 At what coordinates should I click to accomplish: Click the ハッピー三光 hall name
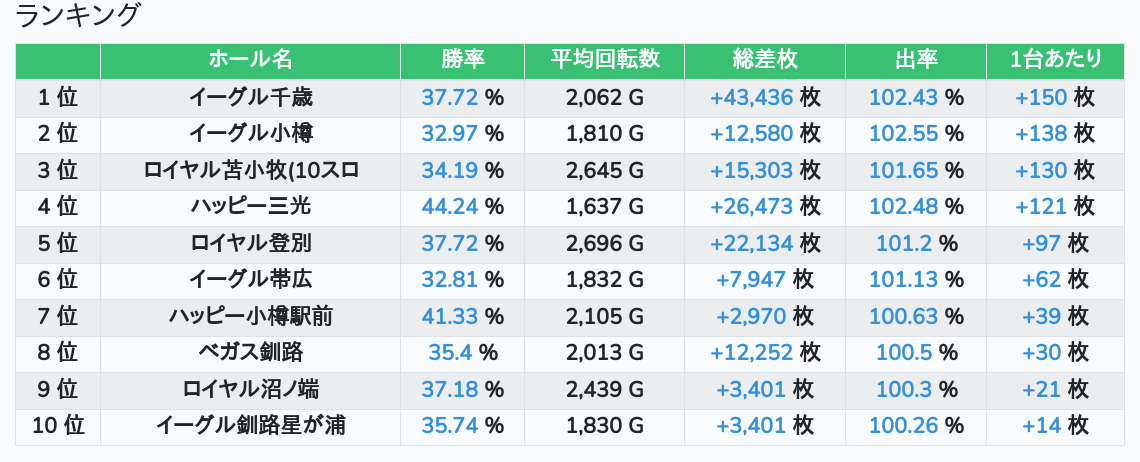pyautogui.click(x=250, y=206)
